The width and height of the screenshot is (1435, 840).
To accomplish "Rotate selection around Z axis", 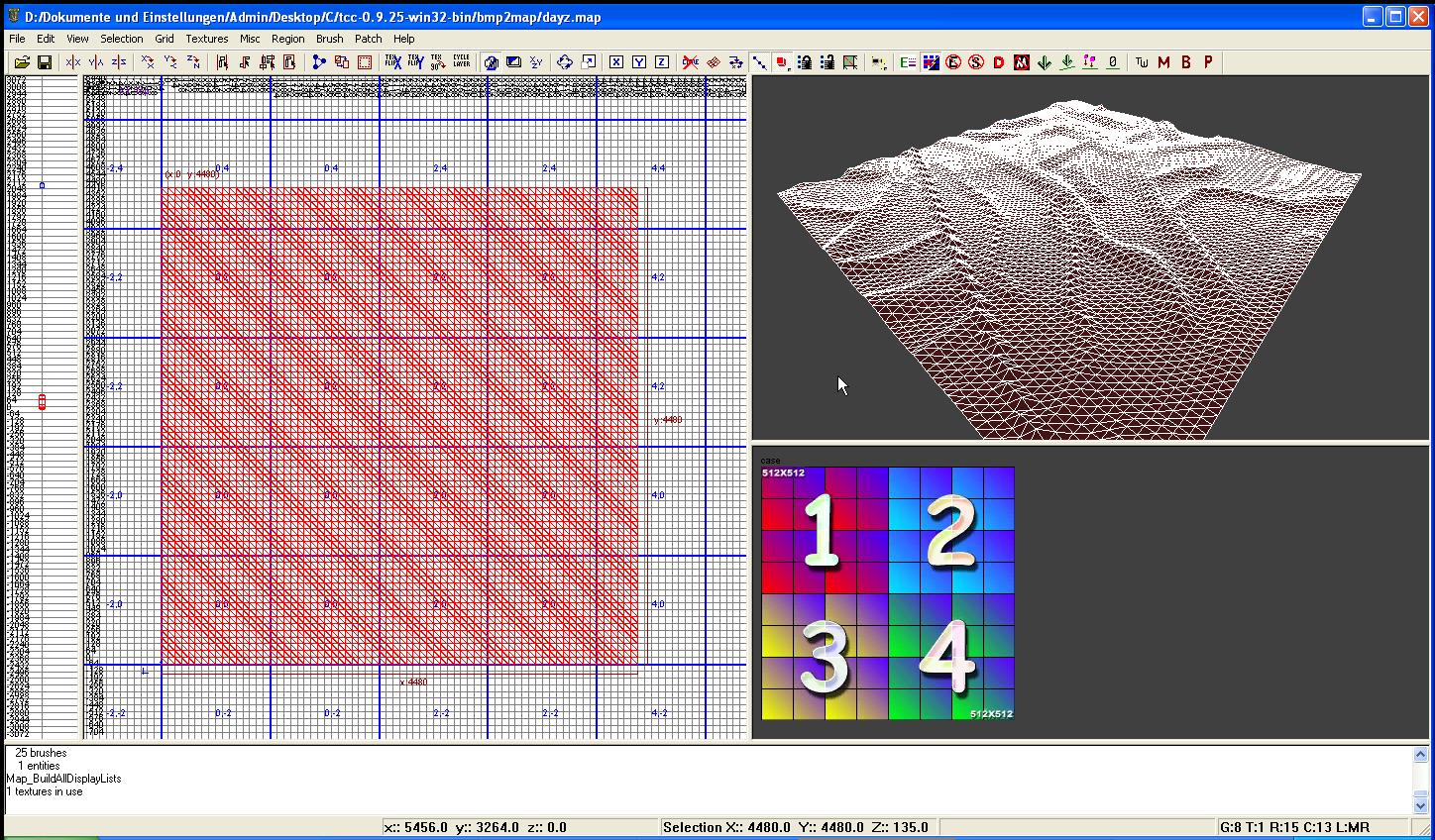I will (193, 62).
